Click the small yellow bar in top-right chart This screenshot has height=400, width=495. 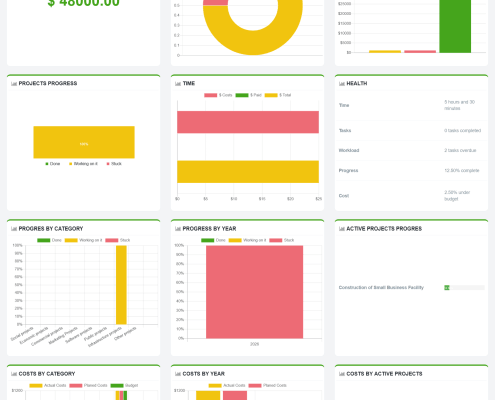click(385, 52)
